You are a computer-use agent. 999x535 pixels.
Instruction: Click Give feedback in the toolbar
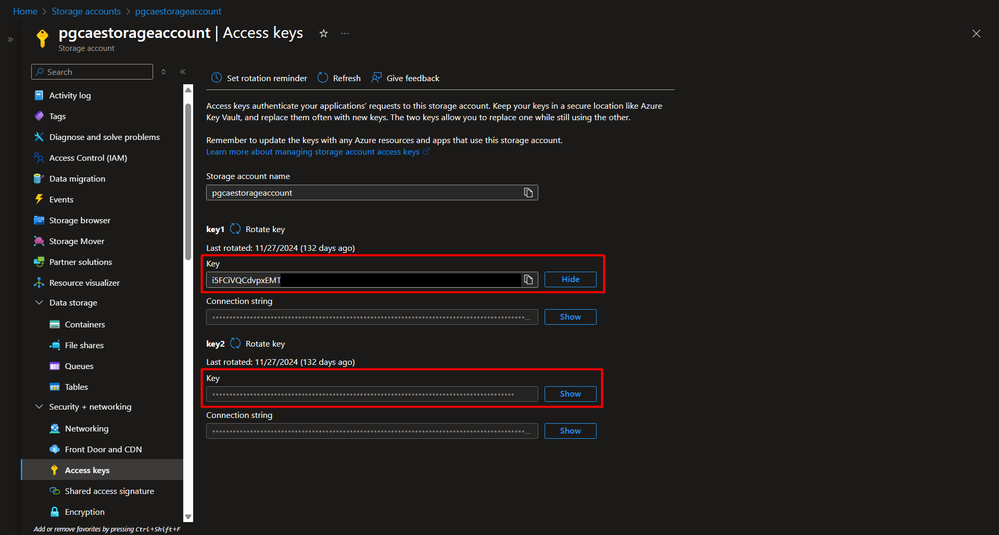[405, 78]
